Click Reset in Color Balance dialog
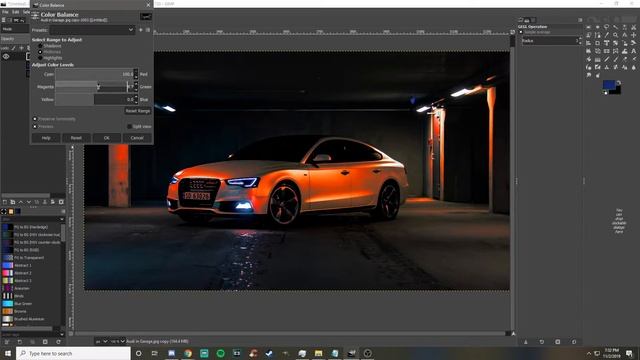Image resolution: width=640 pixels, height=360 pixels. coord(76,138)
